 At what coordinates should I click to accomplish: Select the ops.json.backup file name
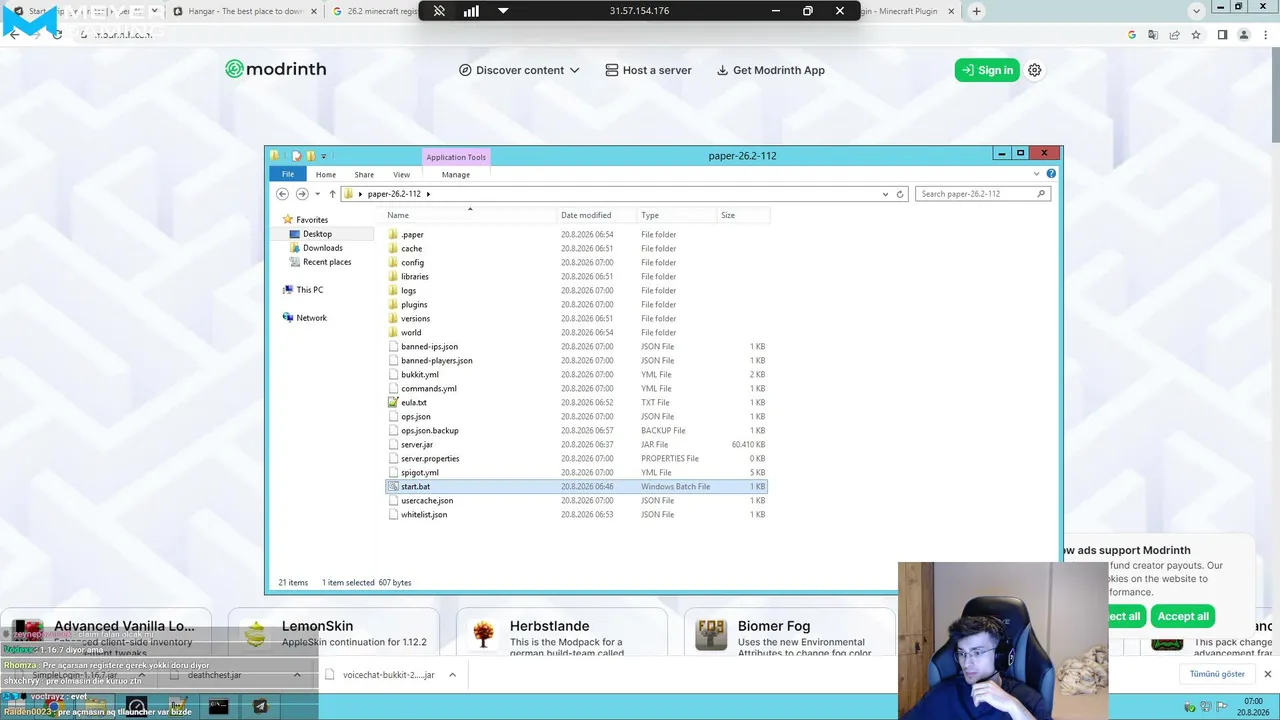click(430, 431)
